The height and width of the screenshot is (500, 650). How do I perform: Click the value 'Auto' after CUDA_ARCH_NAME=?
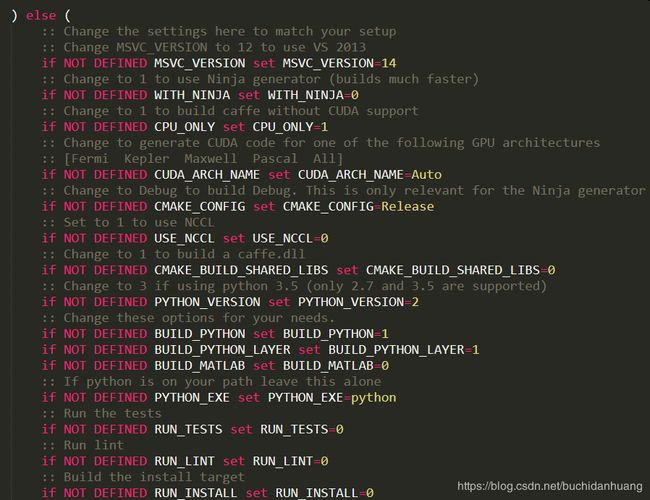pos(426,175)
